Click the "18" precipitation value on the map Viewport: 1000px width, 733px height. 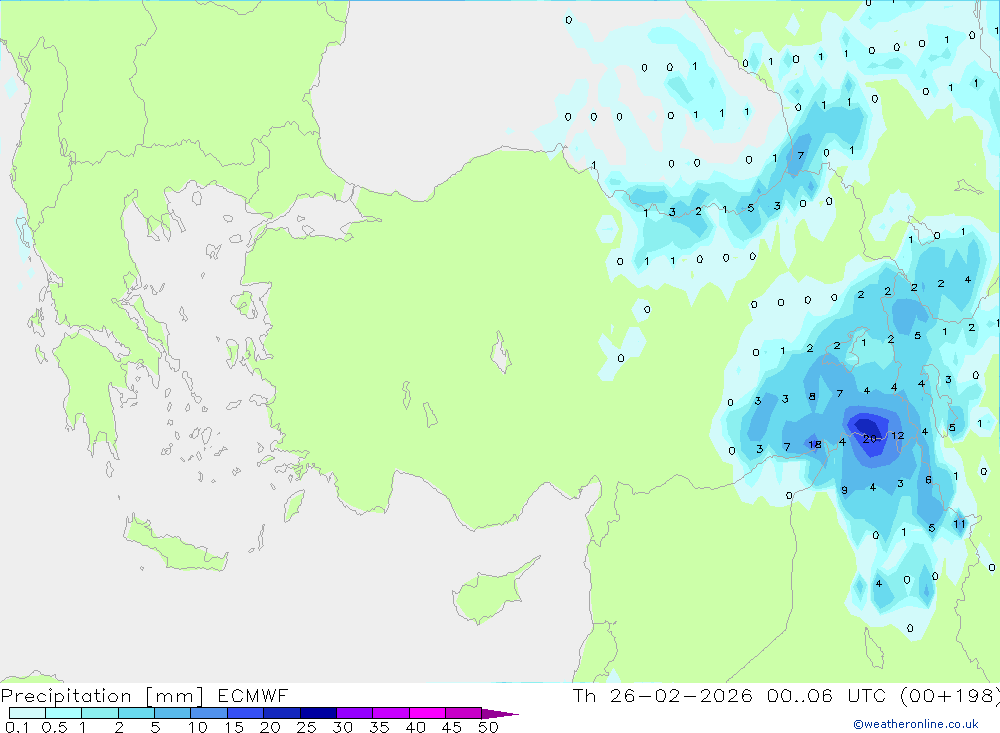(x=814, y=445)
